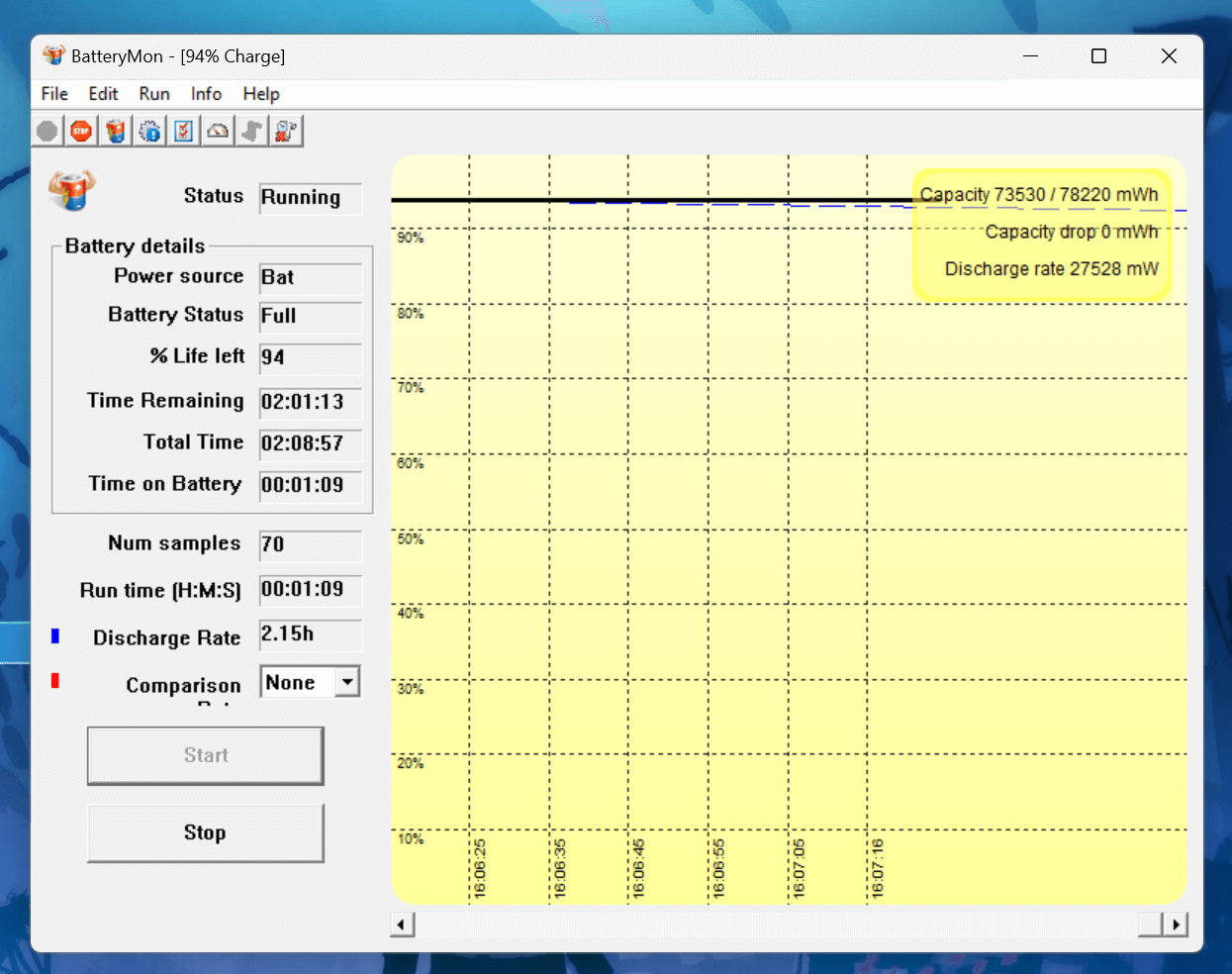The image size is (1232, 974).
Task: Click the greyed-out arrow toolbar icon
Action: coord(252,131)
